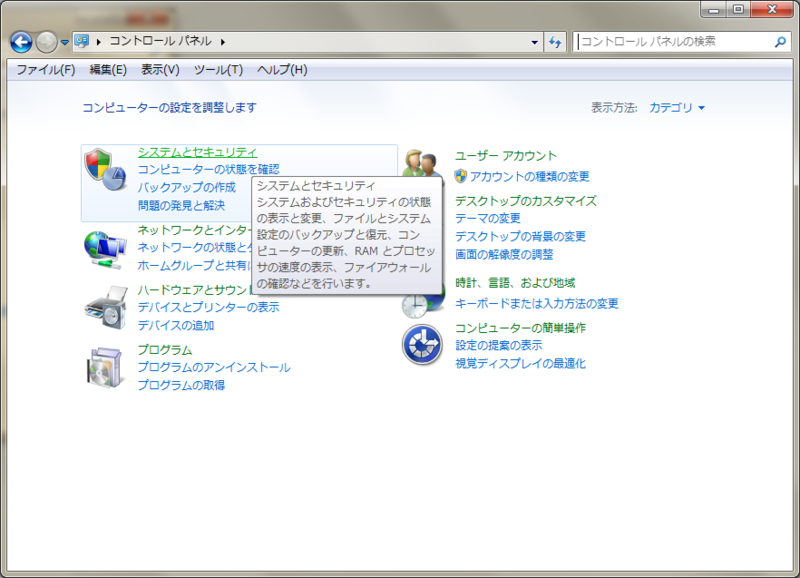
Task: Open デバイスとプリンターの表示 link
Action: pyautogui.click(x=209, y=307)
